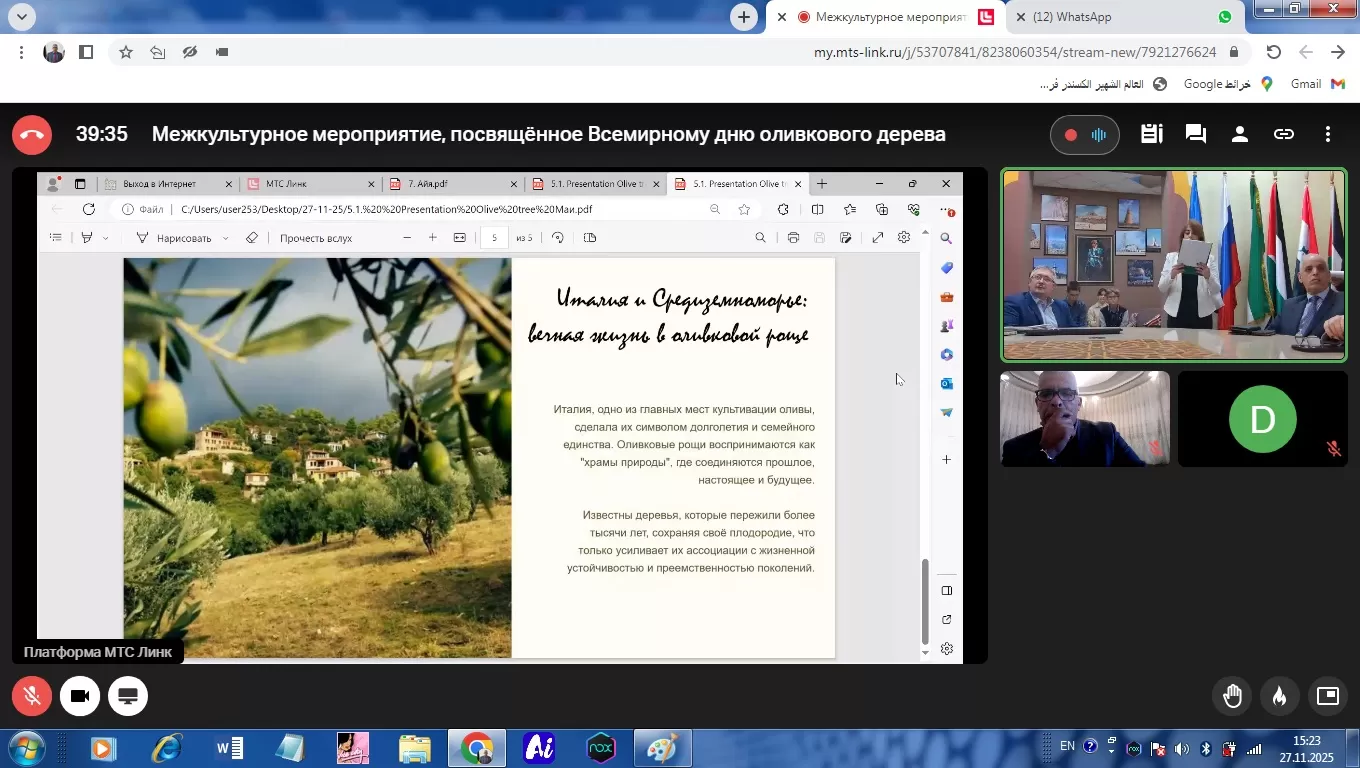The image size is (1360, 768).
Task: Copy the meeting invite link icon
Action: click(x=1284, y=134)
